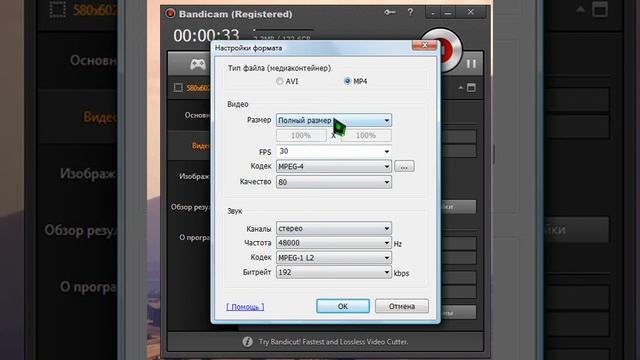Click the width 100% input field
The height and width of the screenshot is (360, 640).
(301, 136)
